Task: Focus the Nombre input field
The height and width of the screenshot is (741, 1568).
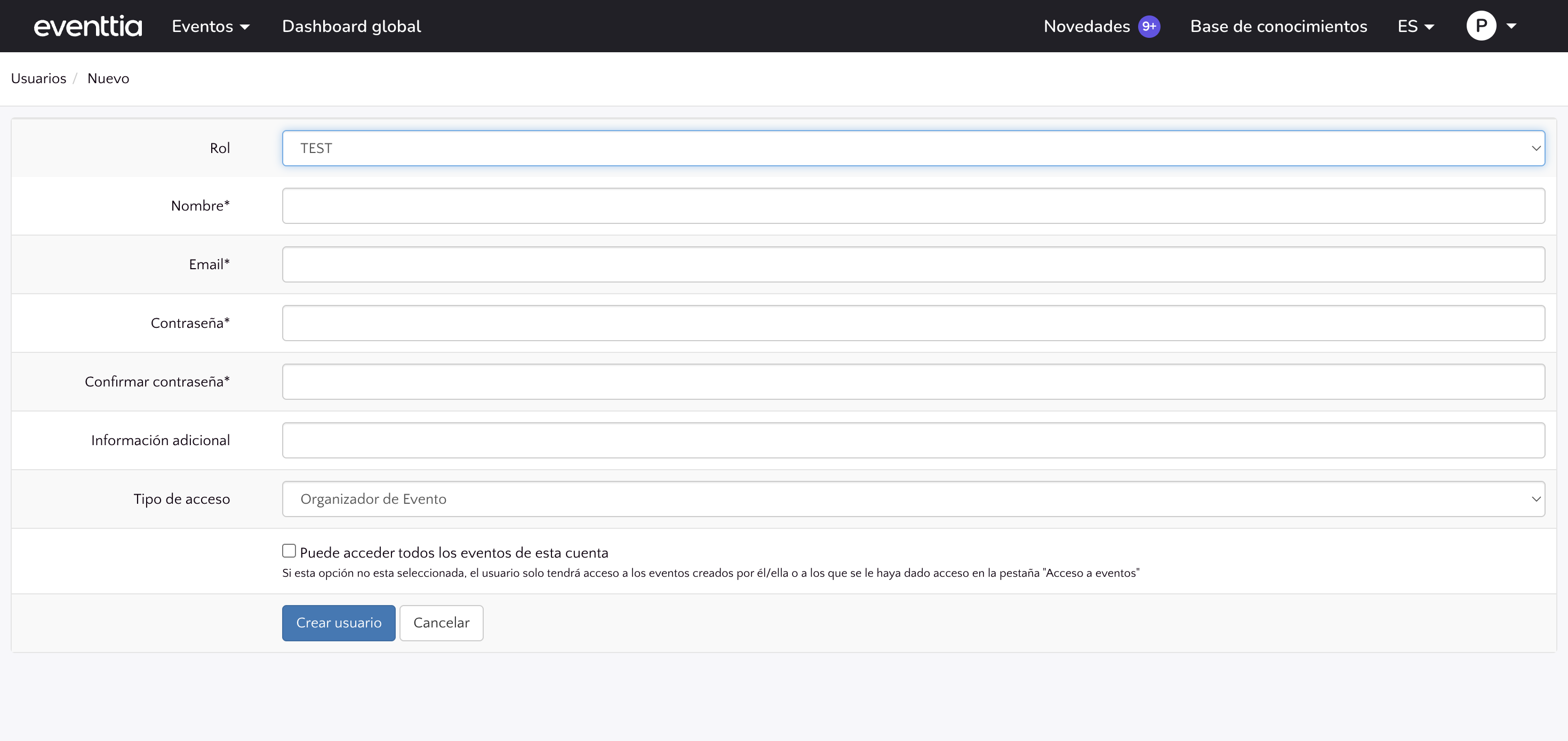Action: [x=913, y=206]
